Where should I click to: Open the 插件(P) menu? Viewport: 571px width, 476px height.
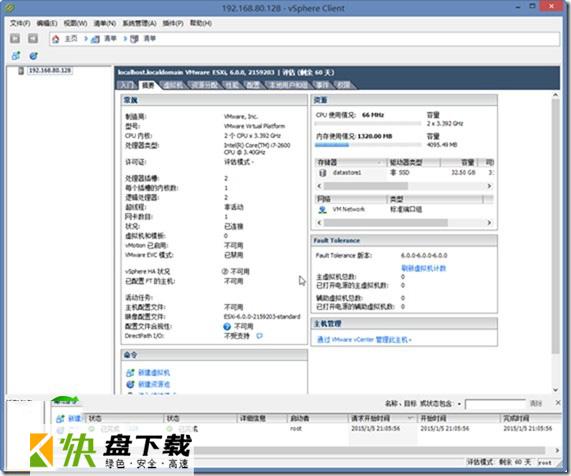tap(173, 23)
